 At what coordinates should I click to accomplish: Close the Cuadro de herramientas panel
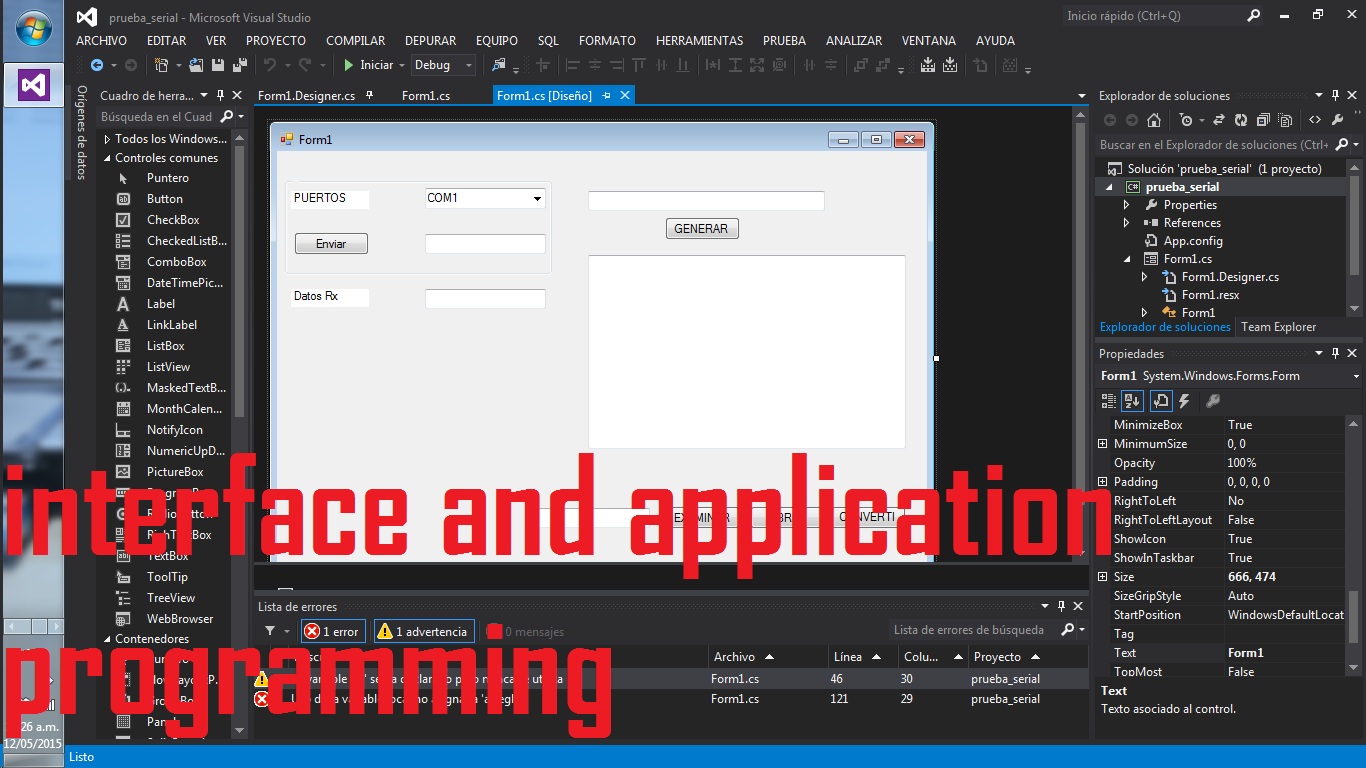point(237,95)
